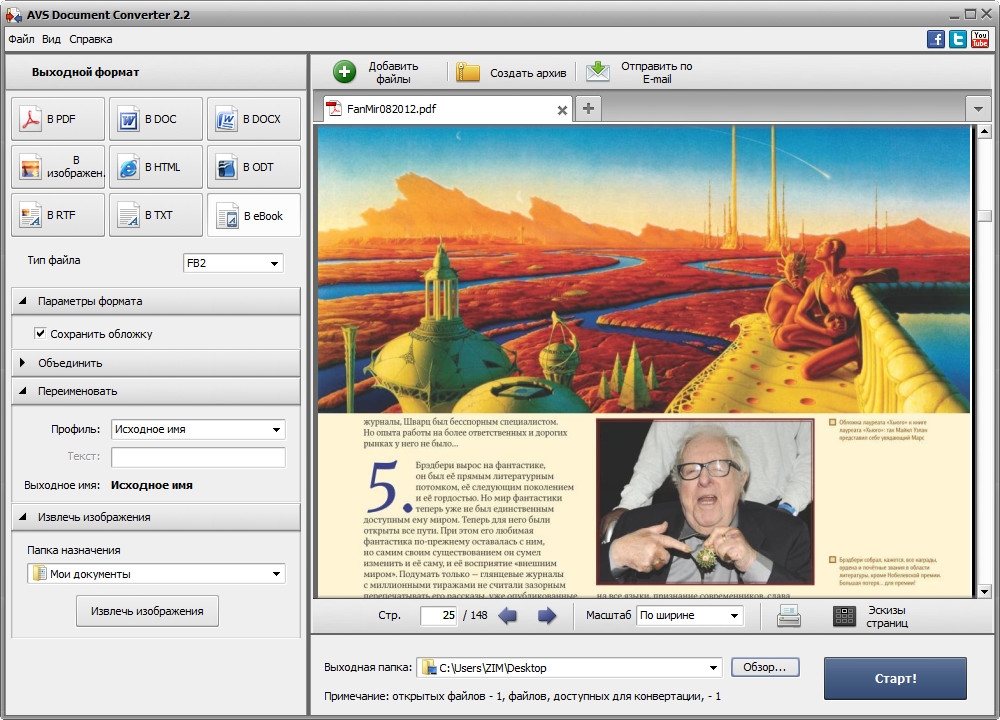The height and width of the screenshot is (720, 1000).
Task: Pick HTML as the output format
Action: coord(156,166)
